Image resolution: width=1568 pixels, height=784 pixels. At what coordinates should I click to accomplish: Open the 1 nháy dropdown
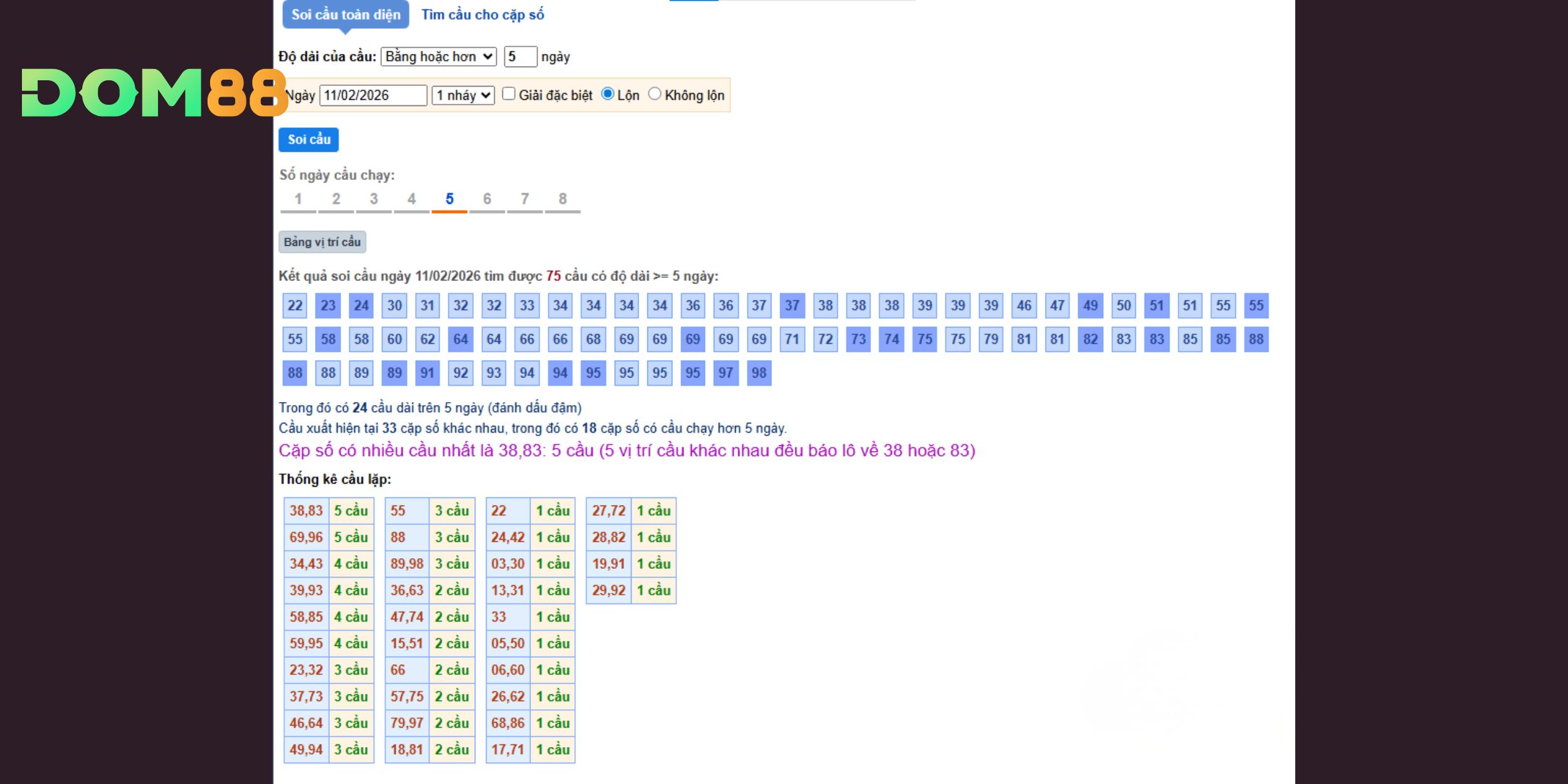pos(463,95)
